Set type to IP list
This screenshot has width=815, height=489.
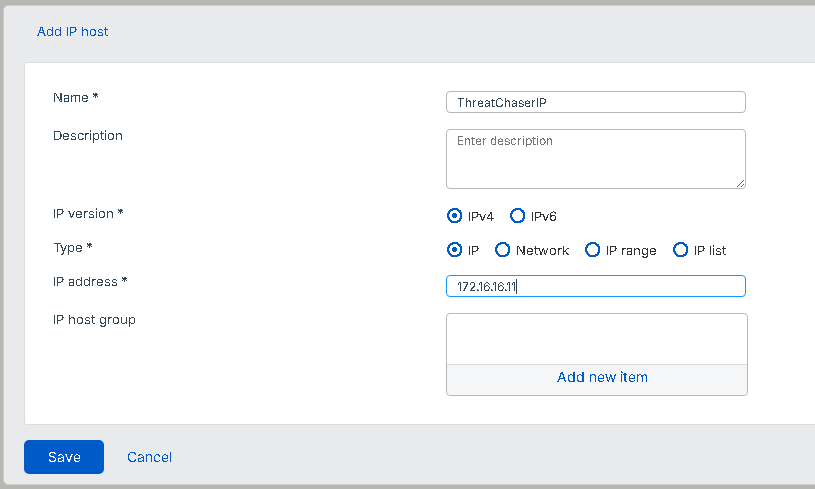(x=681, y=250)
